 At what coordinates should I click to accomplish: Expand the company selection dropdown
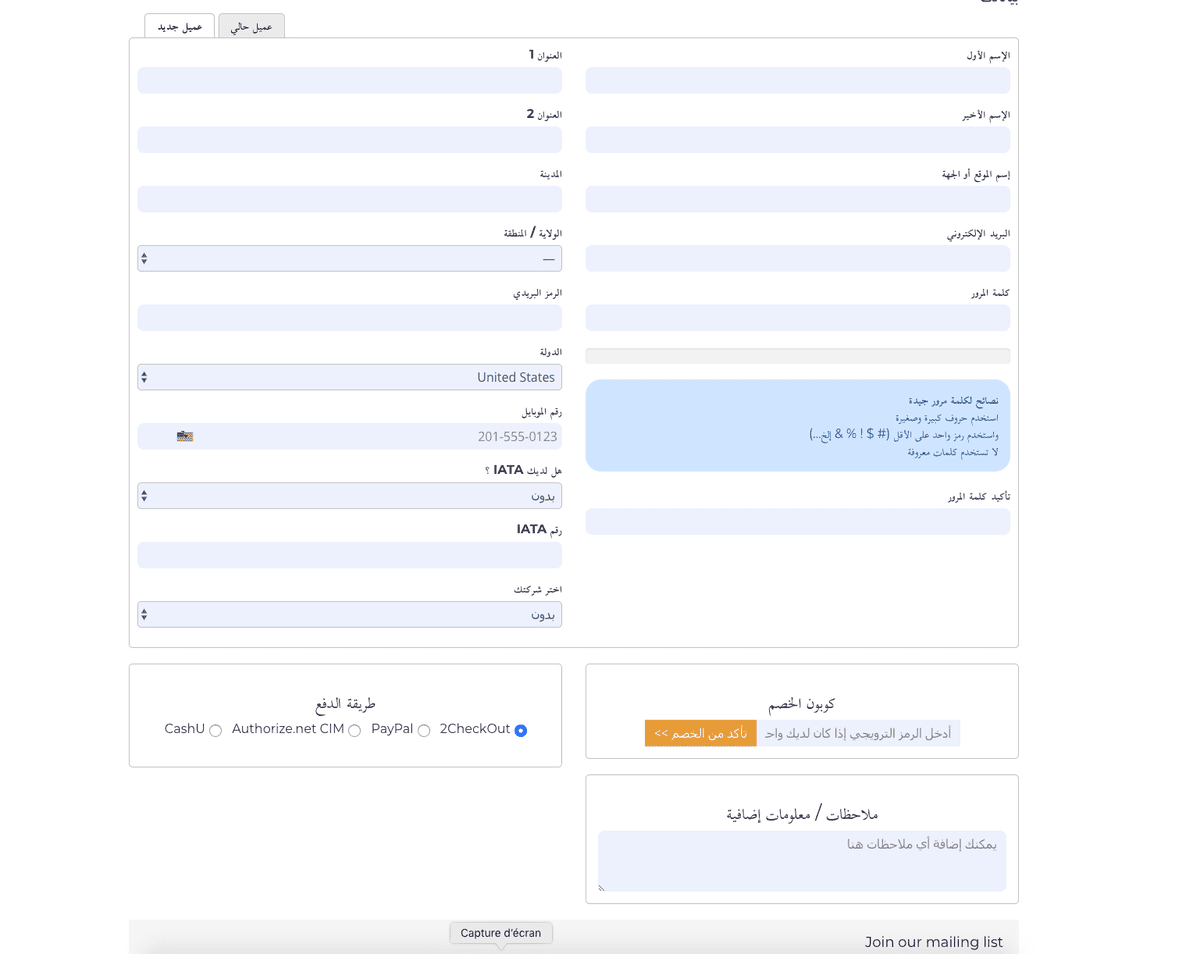(349, 615)
